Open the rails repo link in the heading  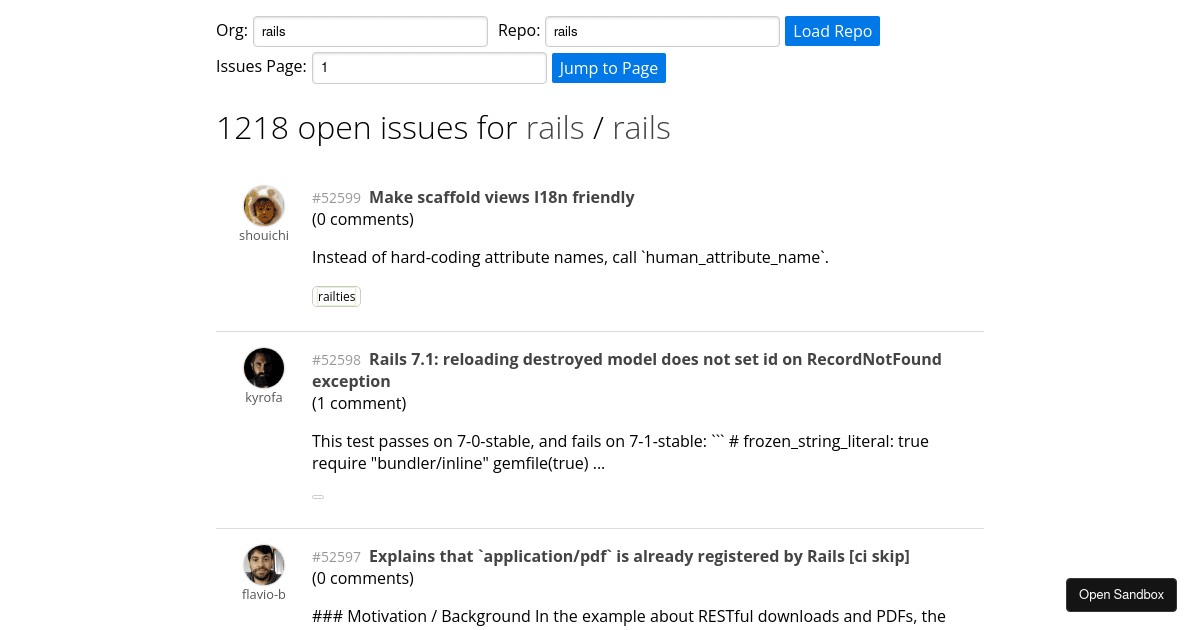pyautogui.click(x=641, y=128)
